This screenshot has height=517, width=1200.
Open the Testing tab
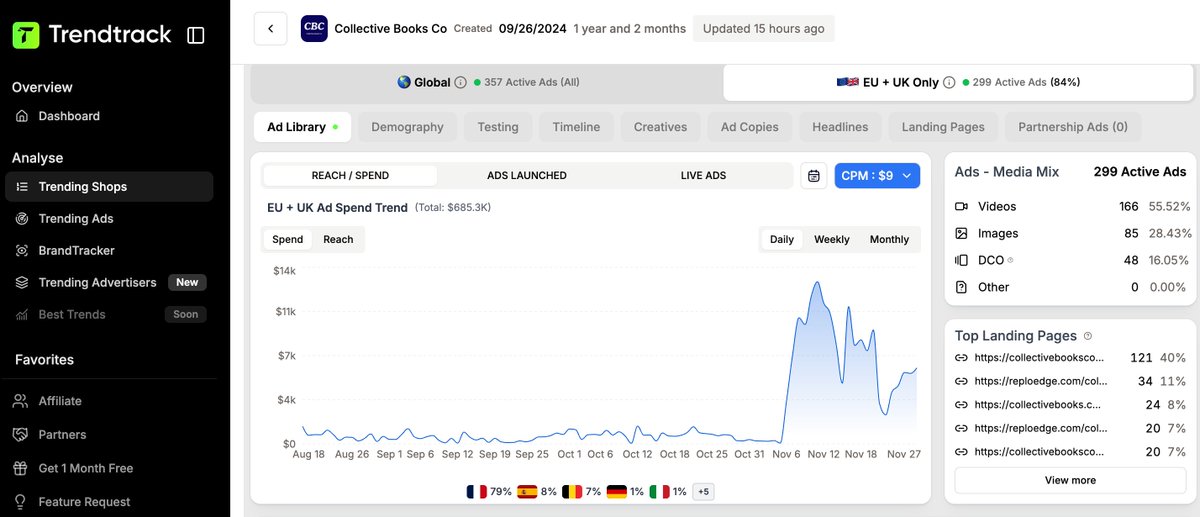[498, 127]
